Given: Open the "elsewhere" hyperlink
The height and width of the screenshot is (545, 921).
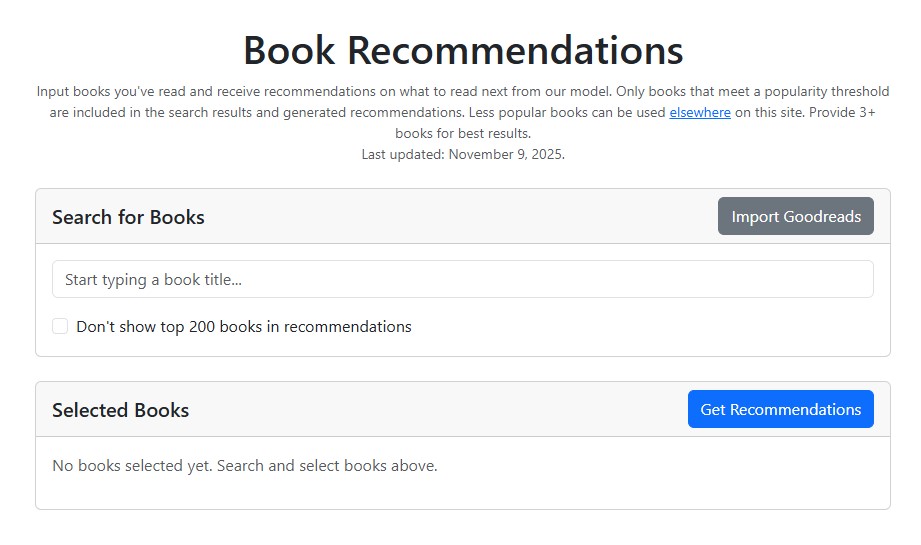Looking at the screenshot, I should click(700, 112).
